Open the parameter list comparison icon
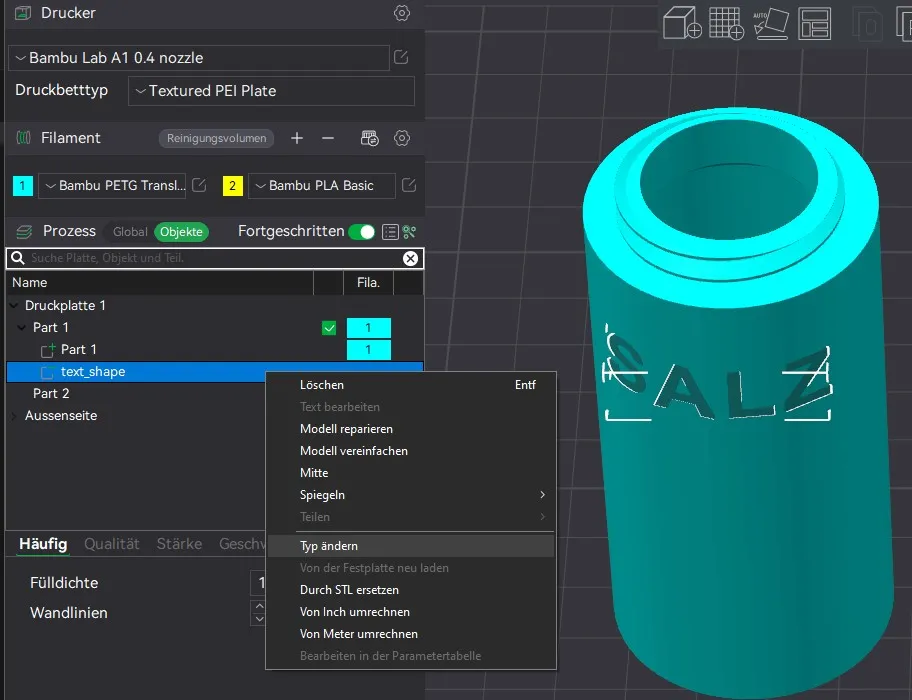 coord(390,232)
